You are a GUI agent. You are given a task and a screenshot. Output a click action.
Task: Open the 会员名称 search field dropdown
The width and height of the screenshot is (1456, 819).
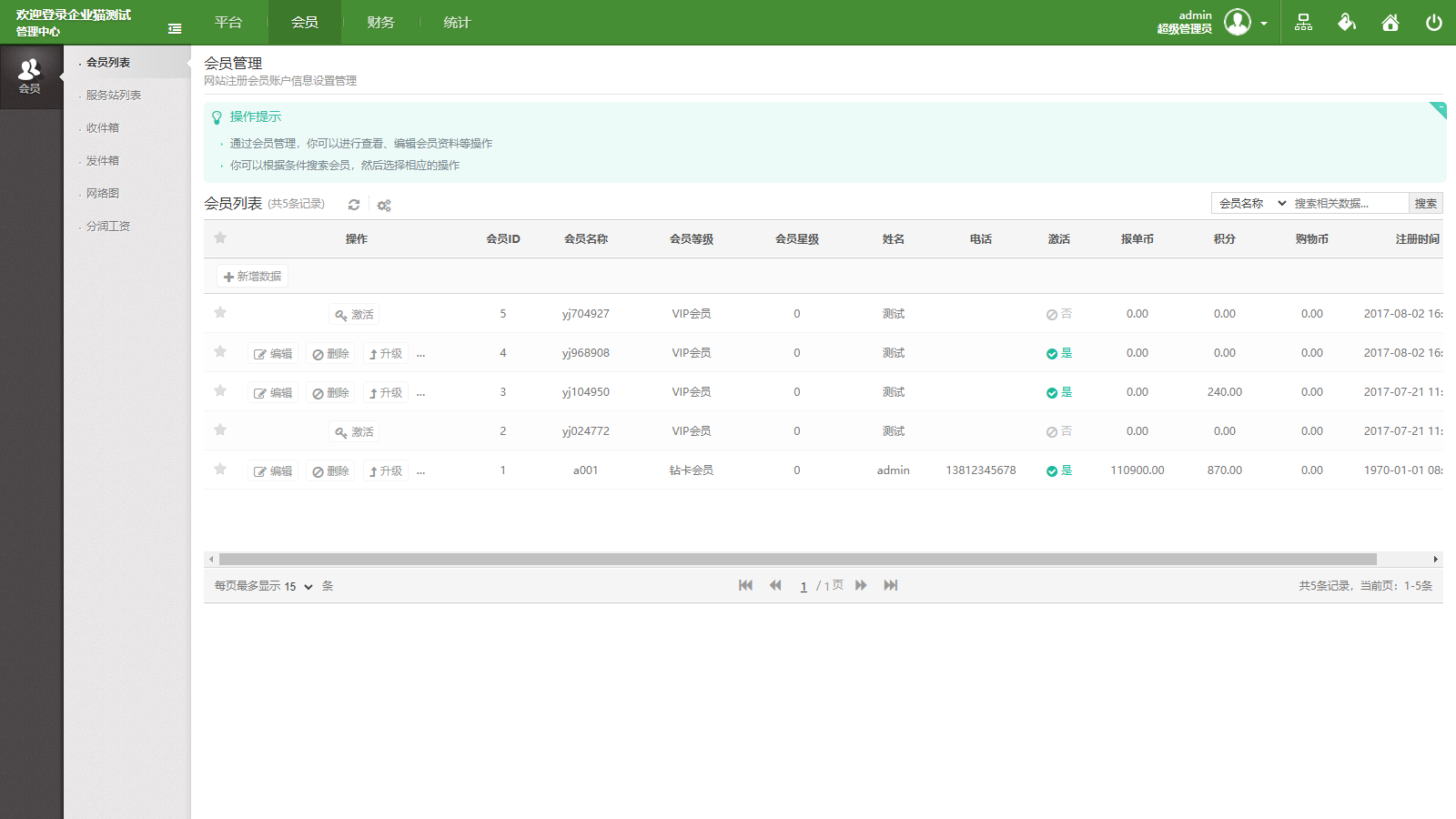(1252, 203)
